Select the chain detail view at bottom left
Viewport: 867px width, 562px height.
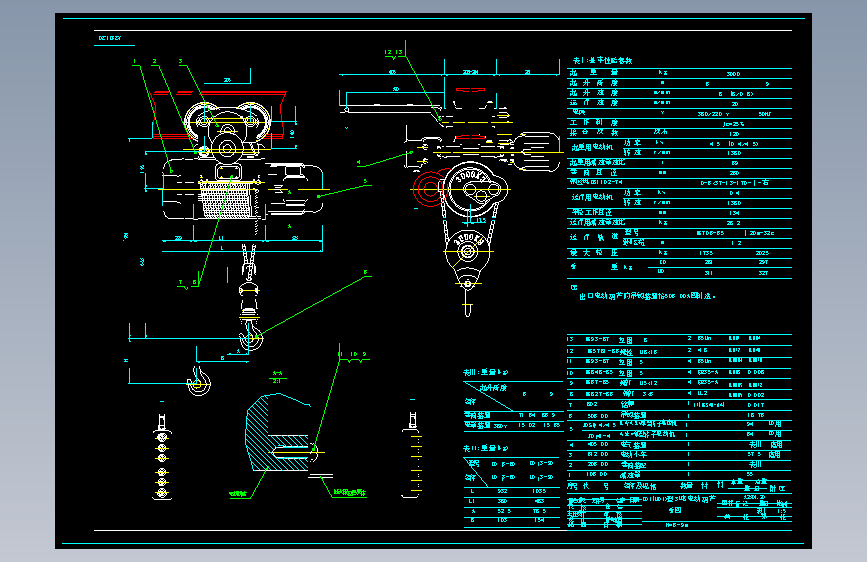click(162, 457)
